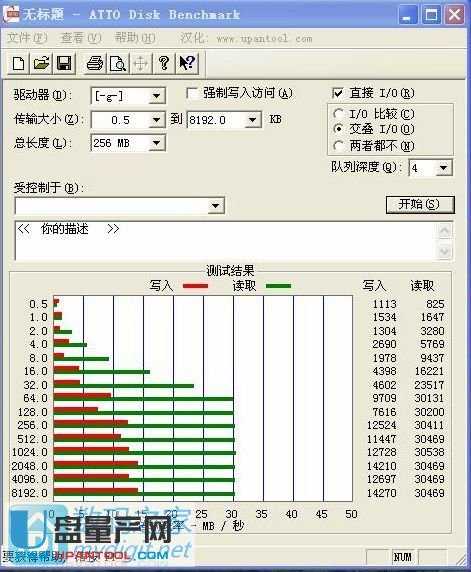Click the NUM status bar indicator

pyautogui.click(x=402, y=557)
